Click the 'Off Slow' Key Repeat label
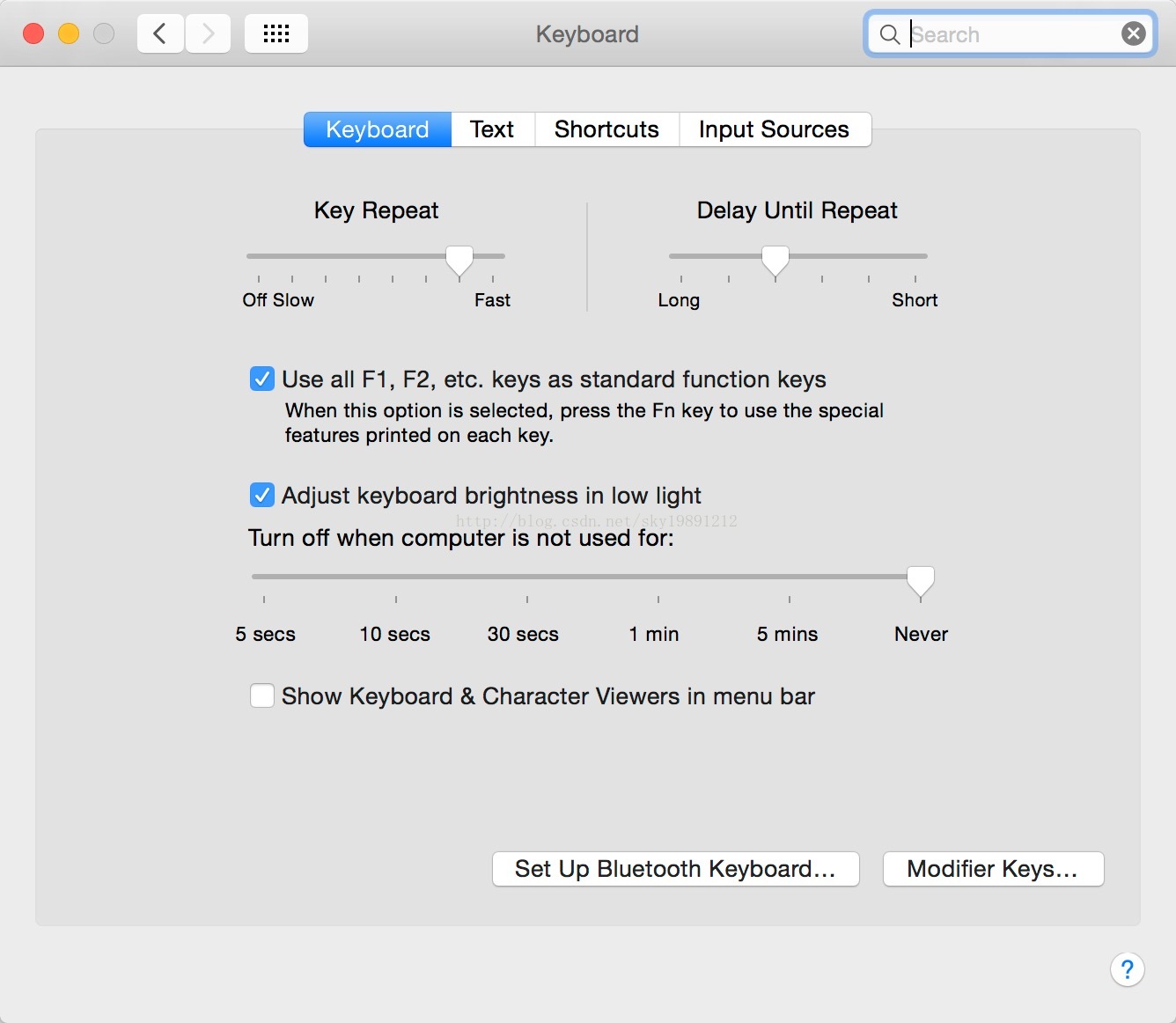 coord(278,300)
